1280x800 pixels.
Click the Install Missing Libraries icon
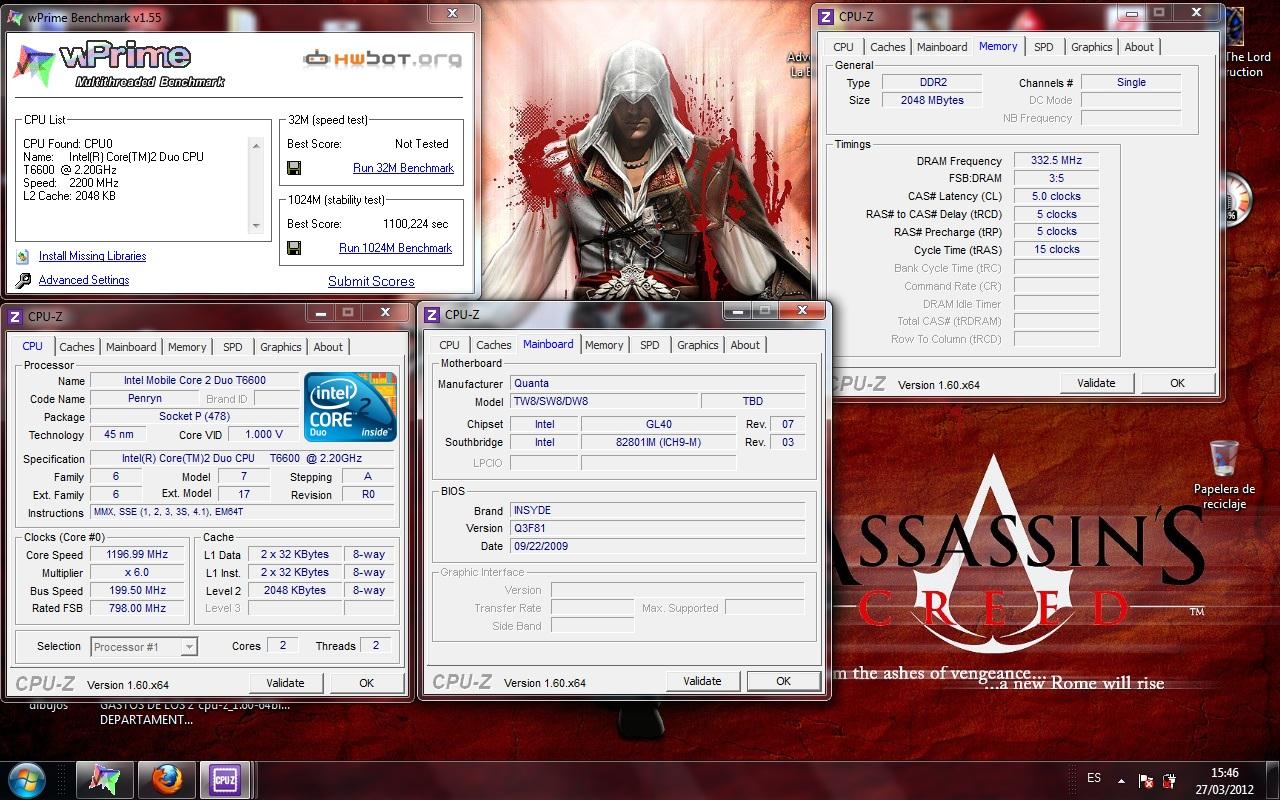coord(23,256)
